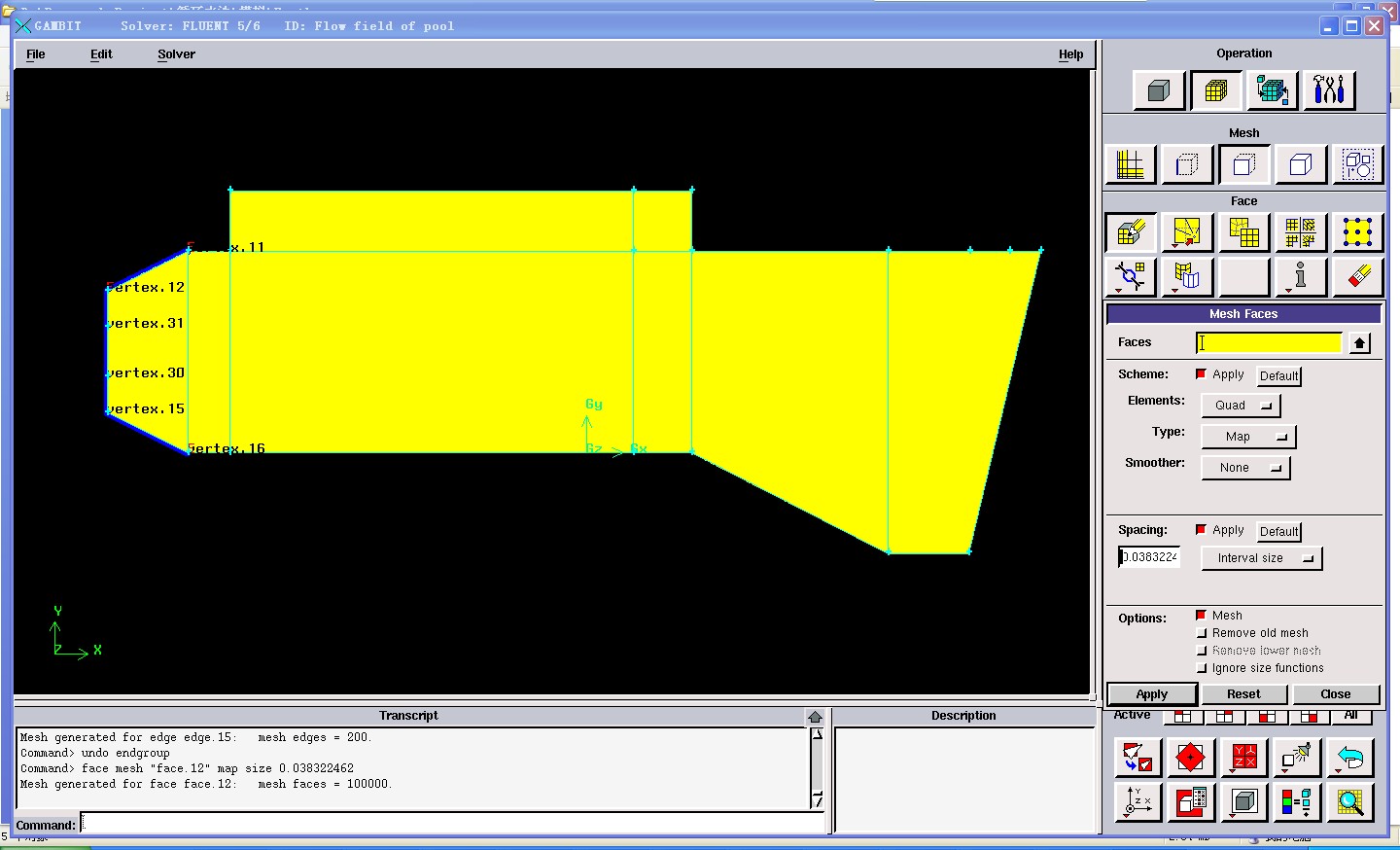Screen dimensions: 1400x850
Task: Choose the Volume mesh command icon
Action: (x=1301, y=164)
